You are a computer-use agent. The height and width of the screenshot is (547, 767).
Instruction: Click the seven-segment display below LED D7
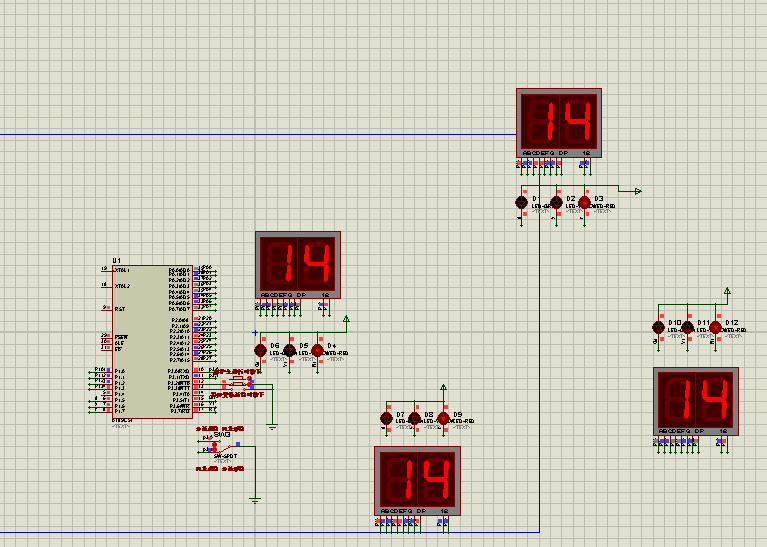pyautogui.click(x=417, y=480)
